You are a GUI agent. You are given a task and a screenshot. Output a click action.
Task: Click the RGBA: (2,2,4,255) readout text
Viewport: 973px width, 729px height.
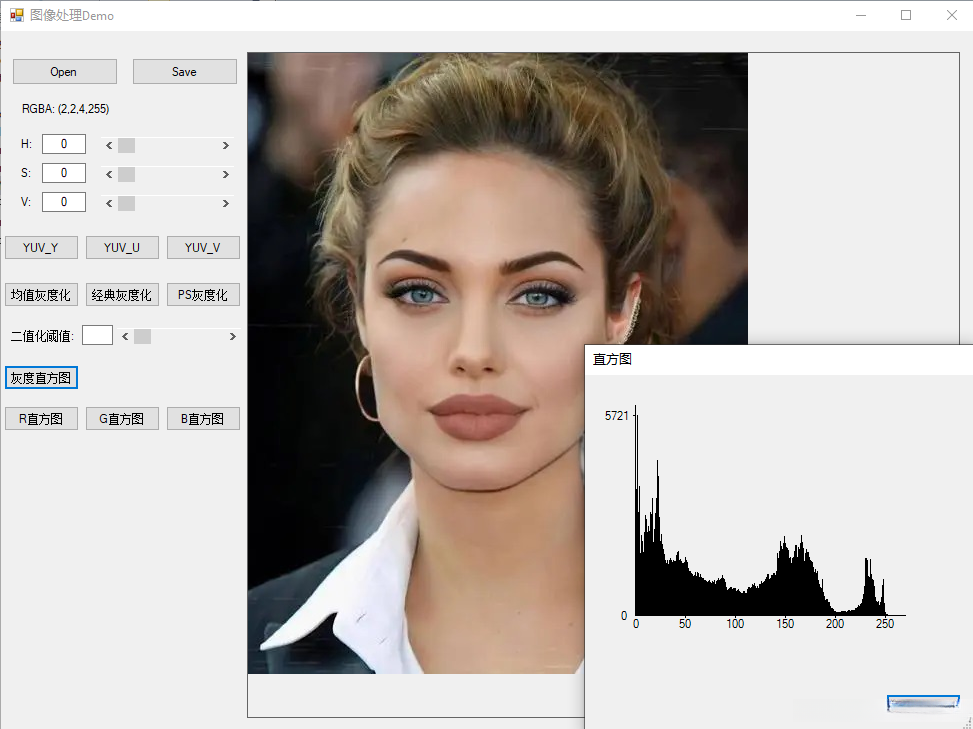(x=66, y=109)
